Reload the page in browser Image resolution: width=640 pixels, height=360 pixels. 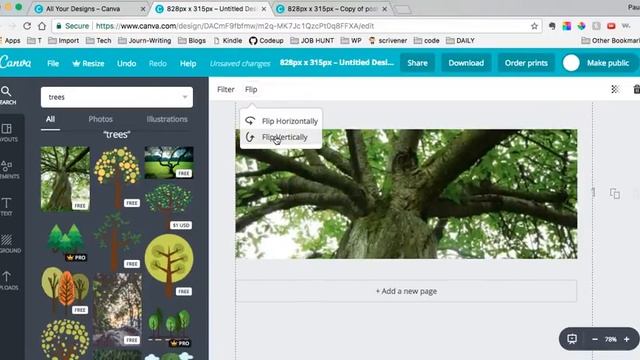(x=27, y=26)
